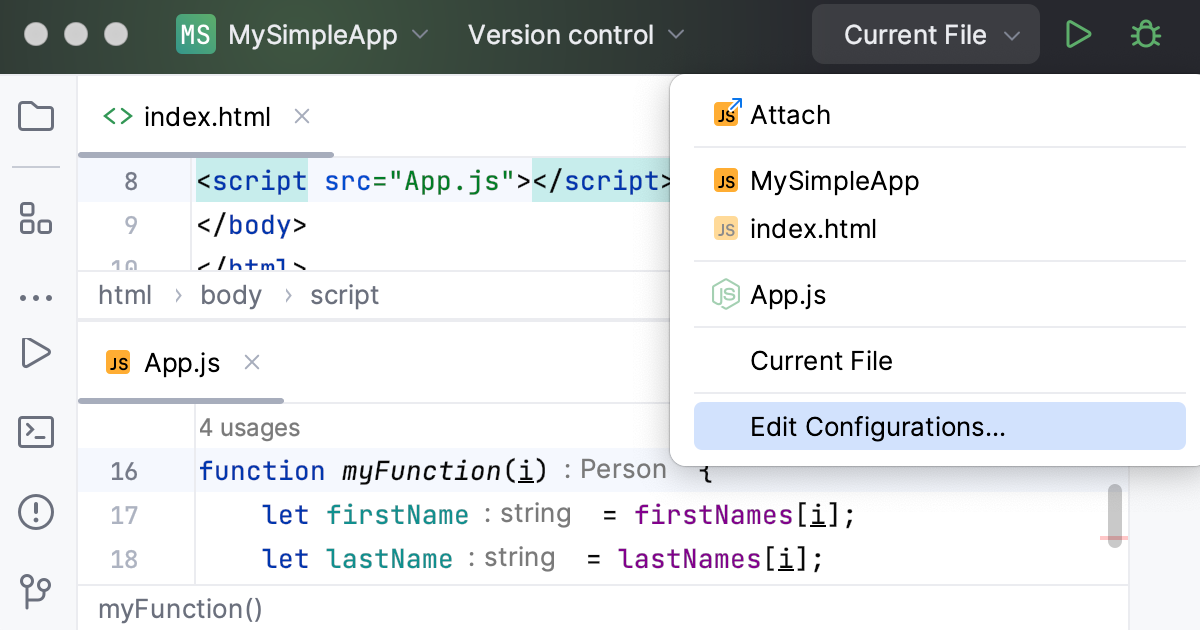Open the Problems tool window
1200x630 pixels.
point(36,512)
